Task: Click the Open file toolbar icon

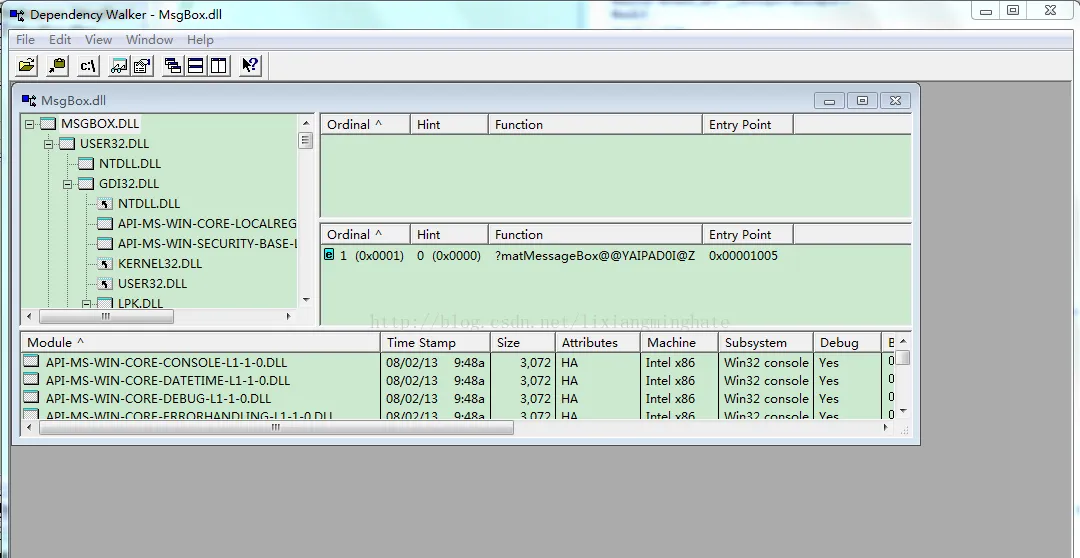Action: point(27,65)
